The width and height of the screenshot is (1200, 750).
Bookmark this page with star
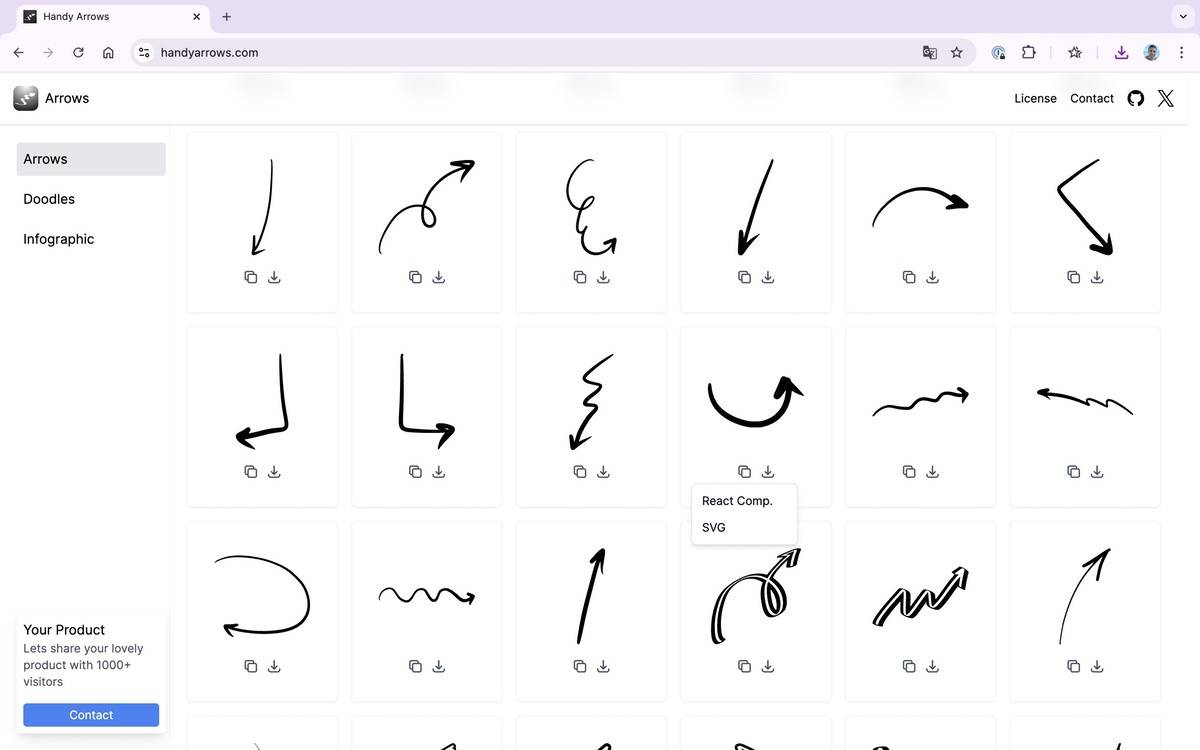[x=957, y=52]
